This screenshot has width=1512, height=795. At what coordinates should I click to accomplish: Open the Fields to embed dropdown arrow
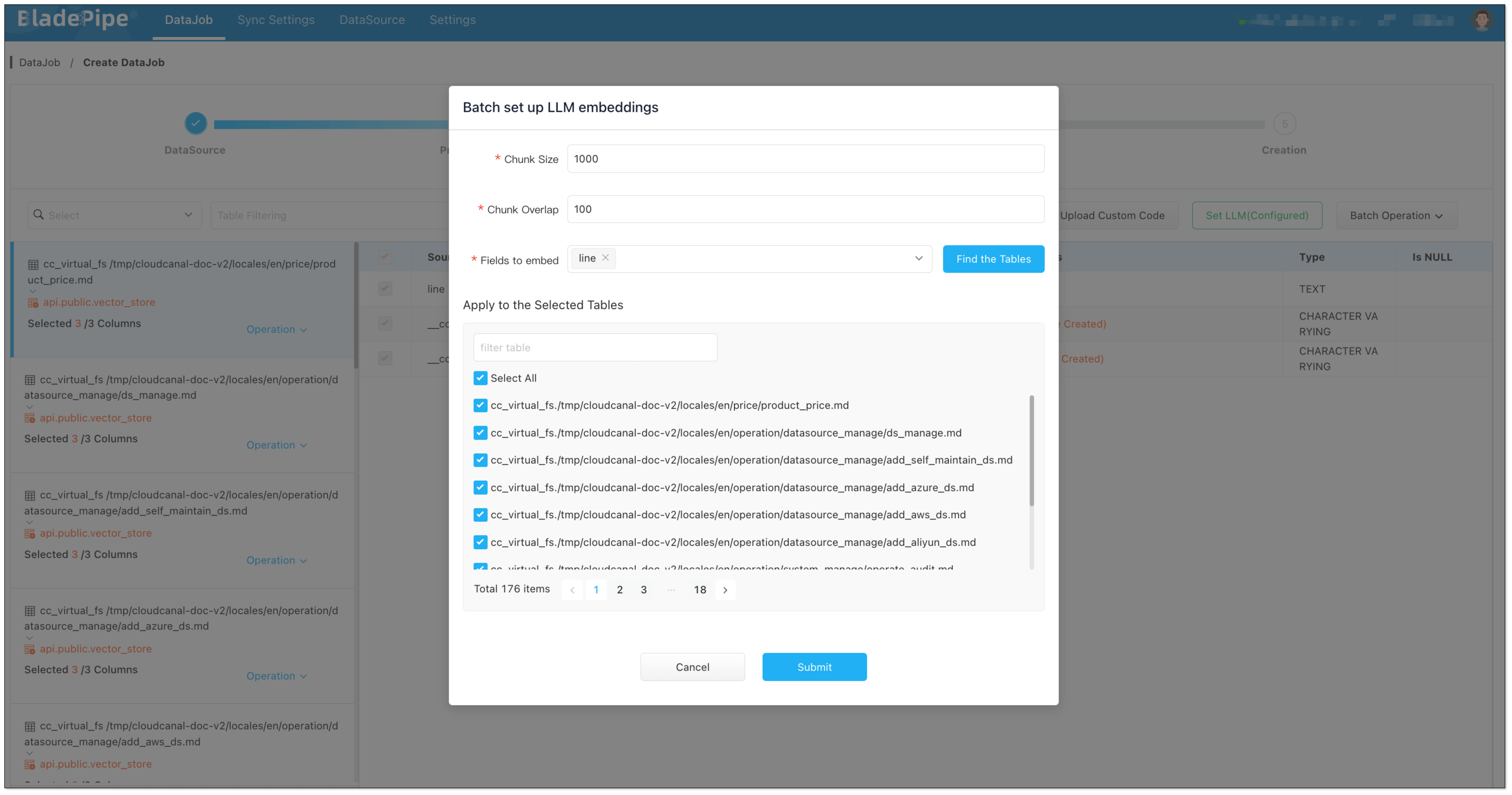pos(919,258)
